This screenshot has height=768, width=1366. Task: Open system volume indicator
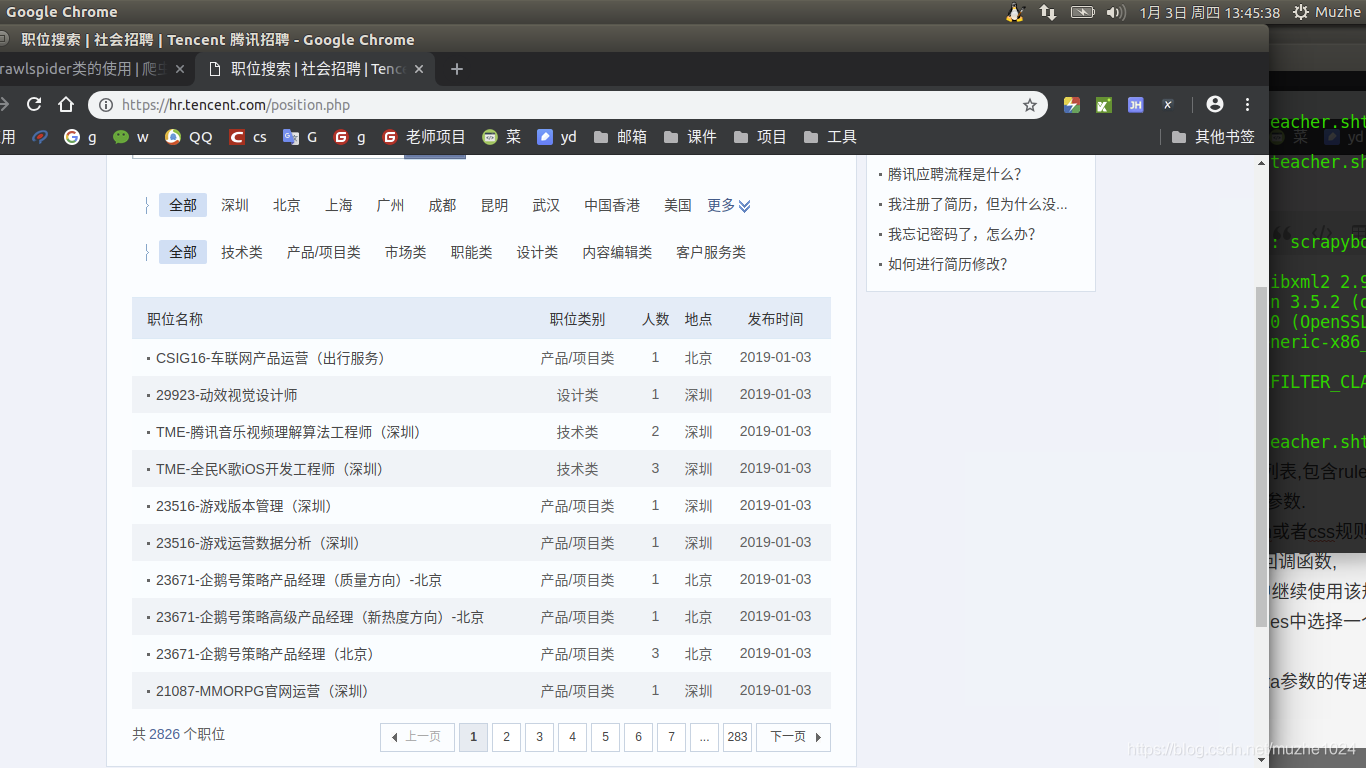(x=1116, y=12)
